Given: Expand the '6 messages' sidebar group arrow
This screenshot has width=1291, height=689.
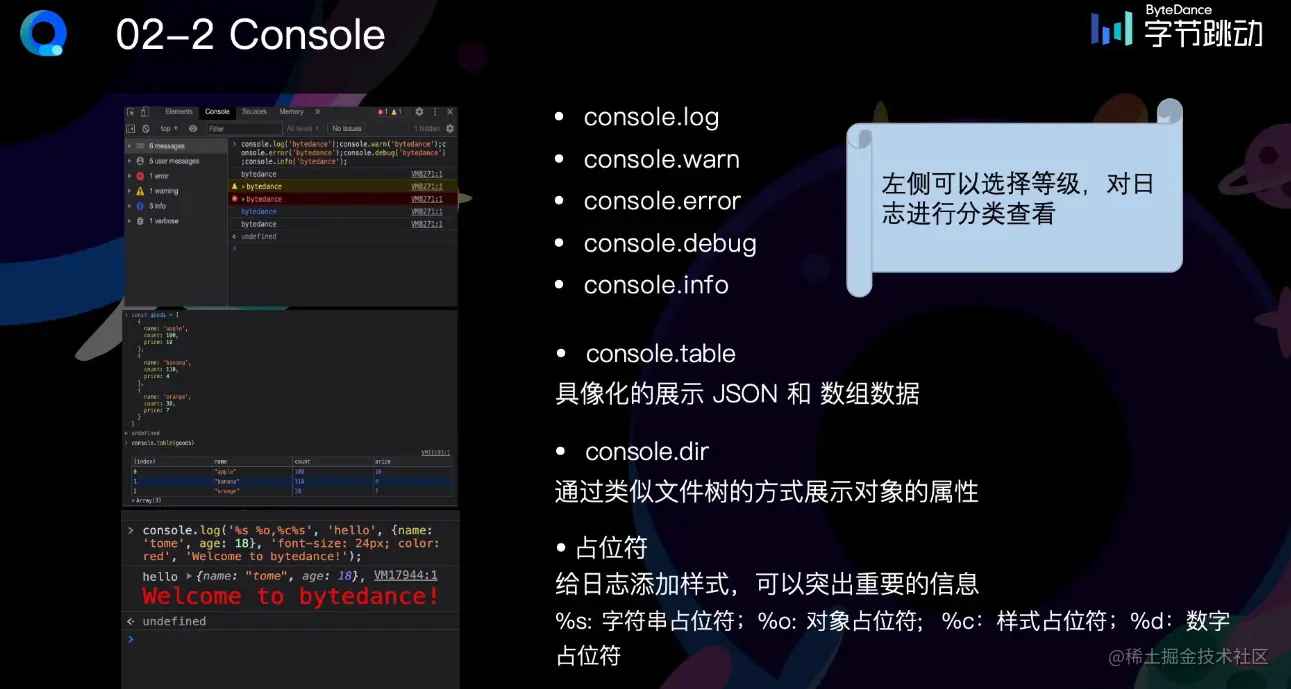Looking at the screenshot, I should click(x=129, y=146).
